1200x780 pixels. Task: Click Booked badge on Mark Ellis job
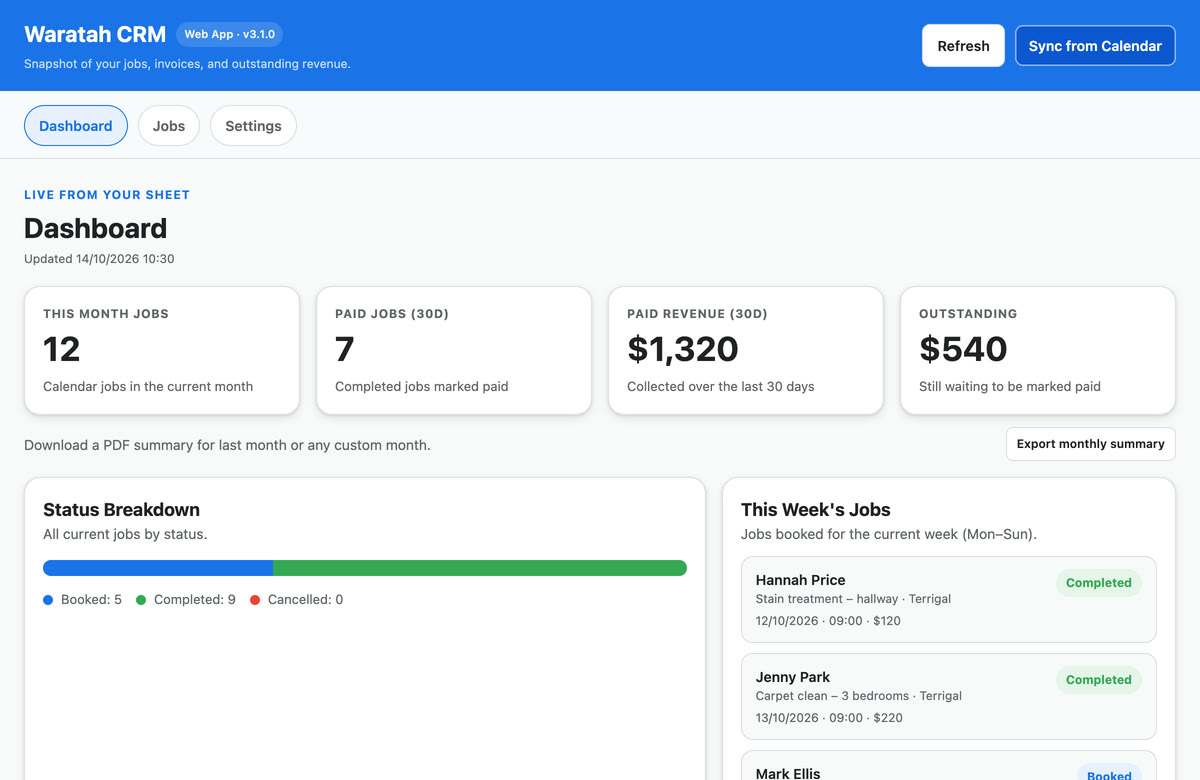click(x=1109, y=775)
